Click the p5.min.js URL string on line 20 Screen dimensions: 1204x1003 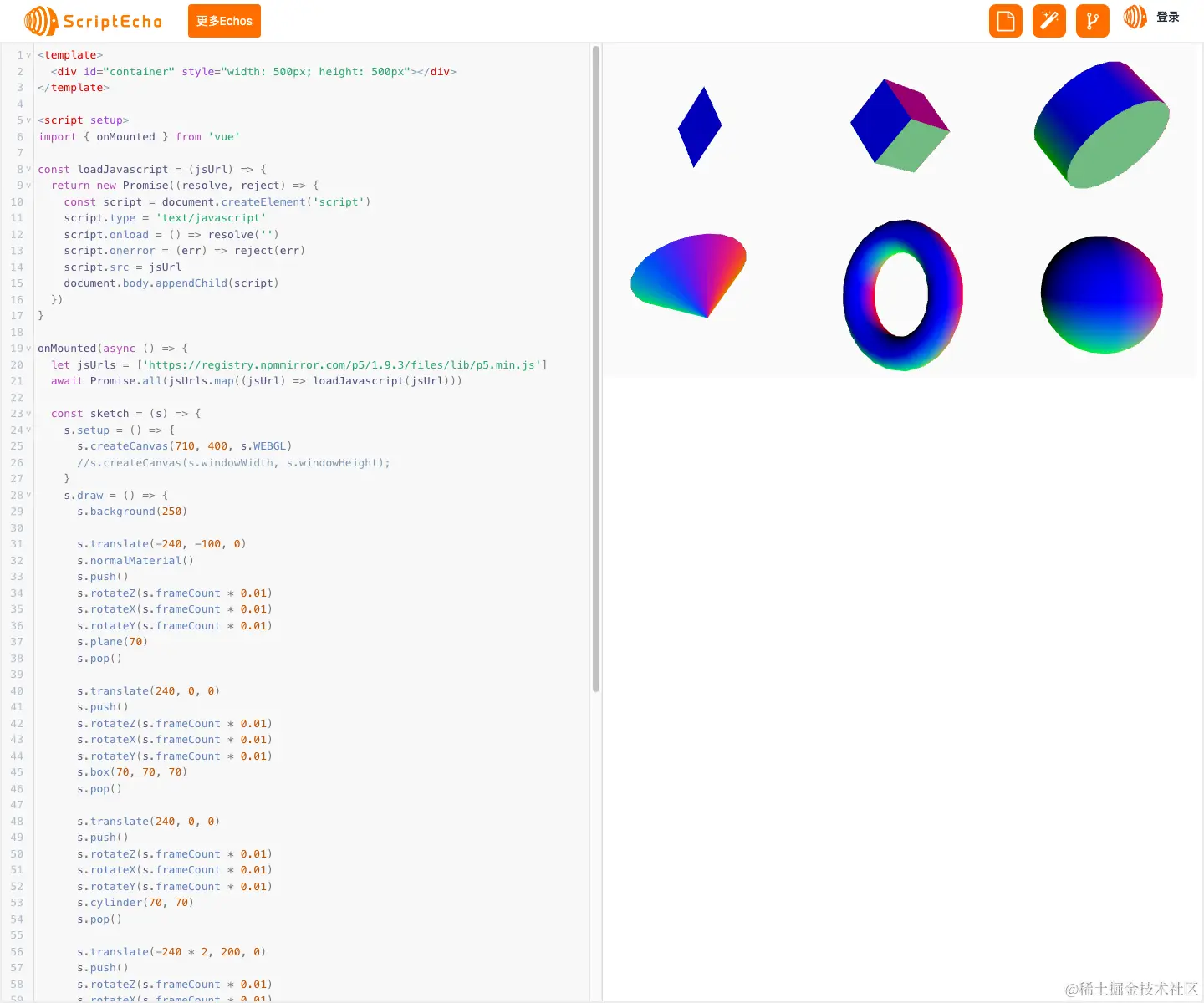(x=343, y=365)
